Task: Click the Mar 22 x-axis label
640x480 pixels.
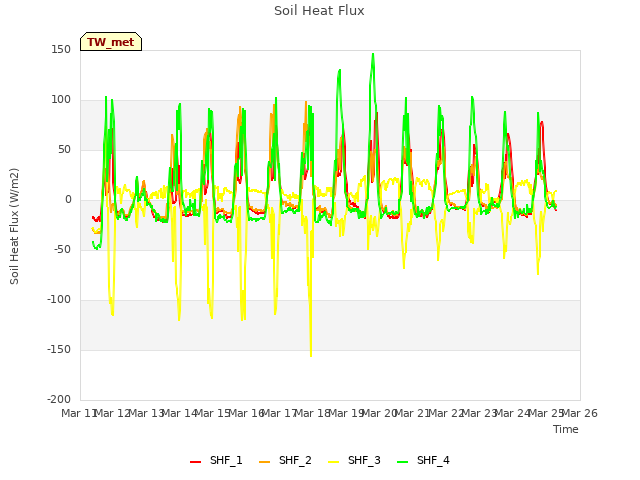Action: (x=447, y=413)
